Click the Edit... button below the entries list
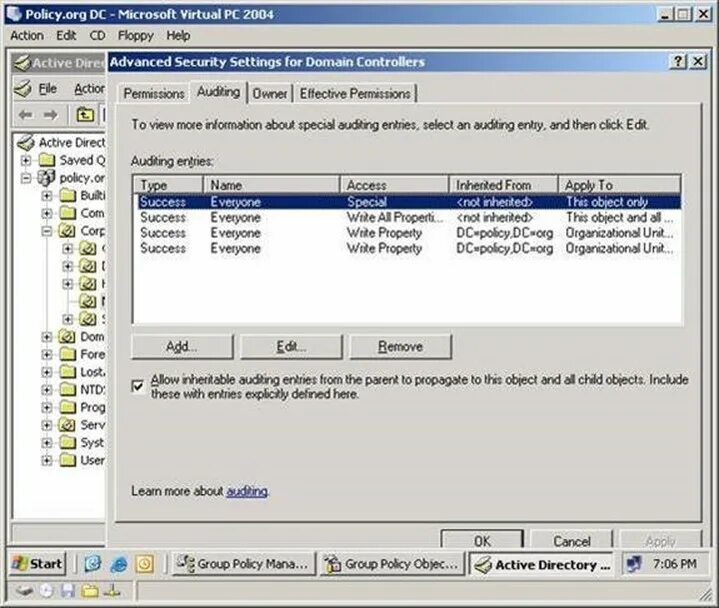The height and width of the screenshot is (608, 719). [291, 346]
